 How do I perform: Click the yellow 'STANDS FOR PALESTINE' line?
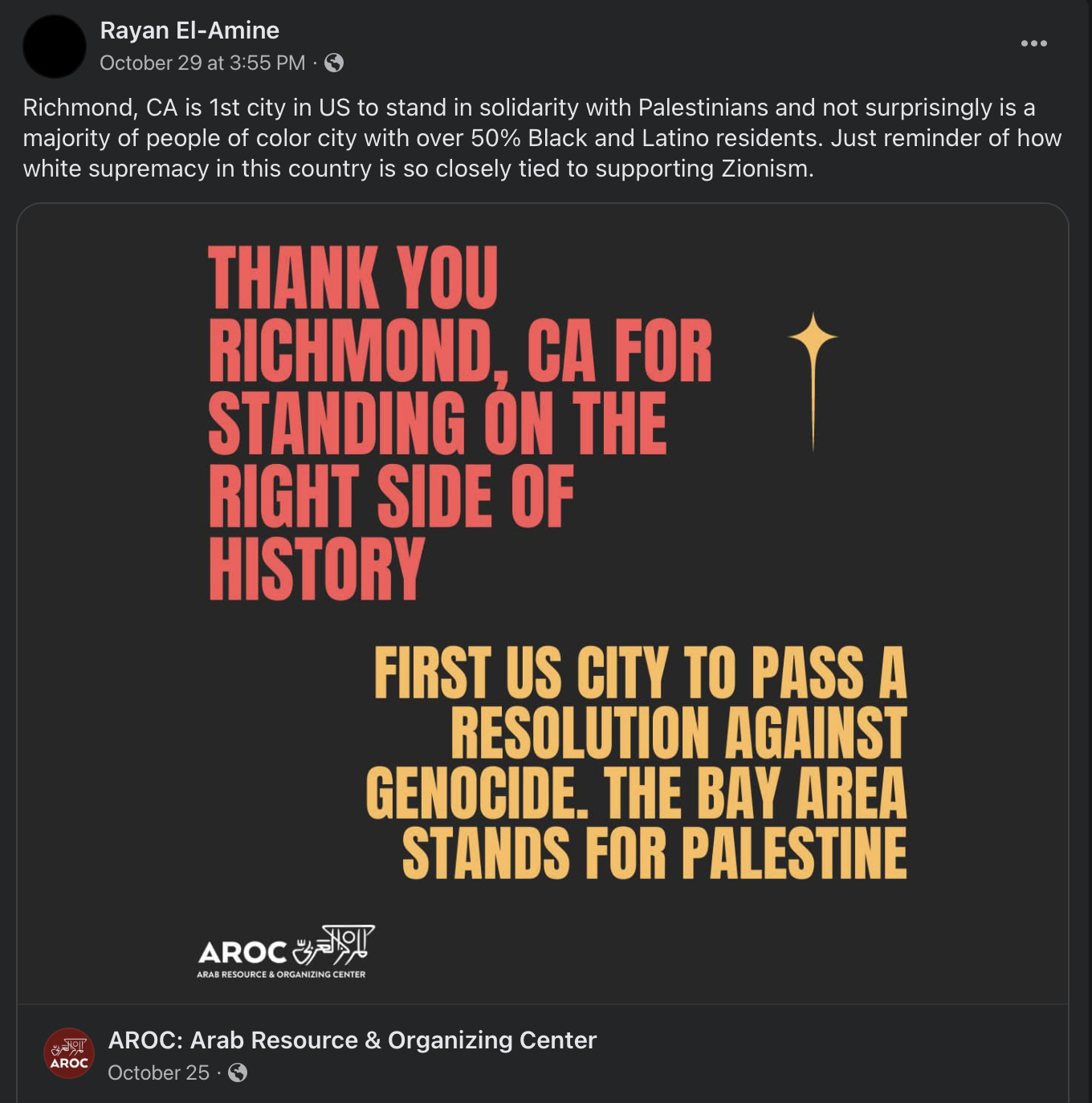pyautogui.click(x=654, y=853)
